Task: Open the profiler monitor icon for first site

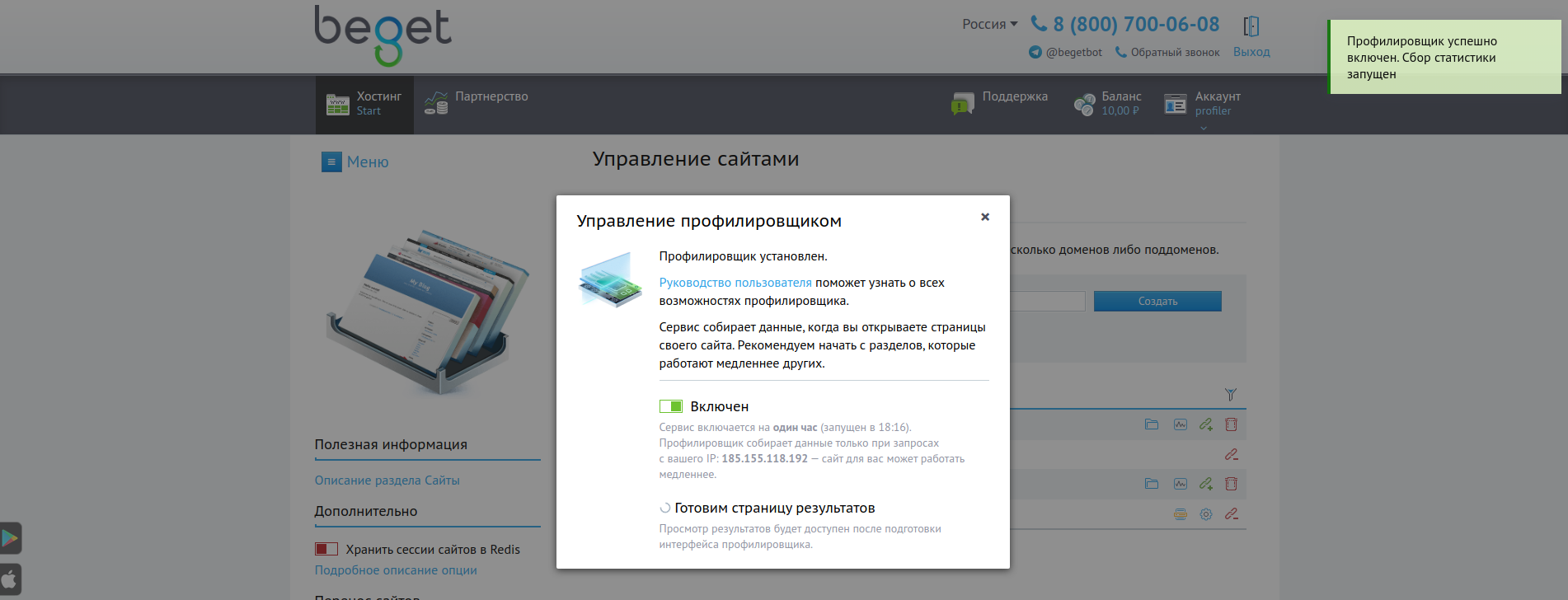Action: (1181, 424)
